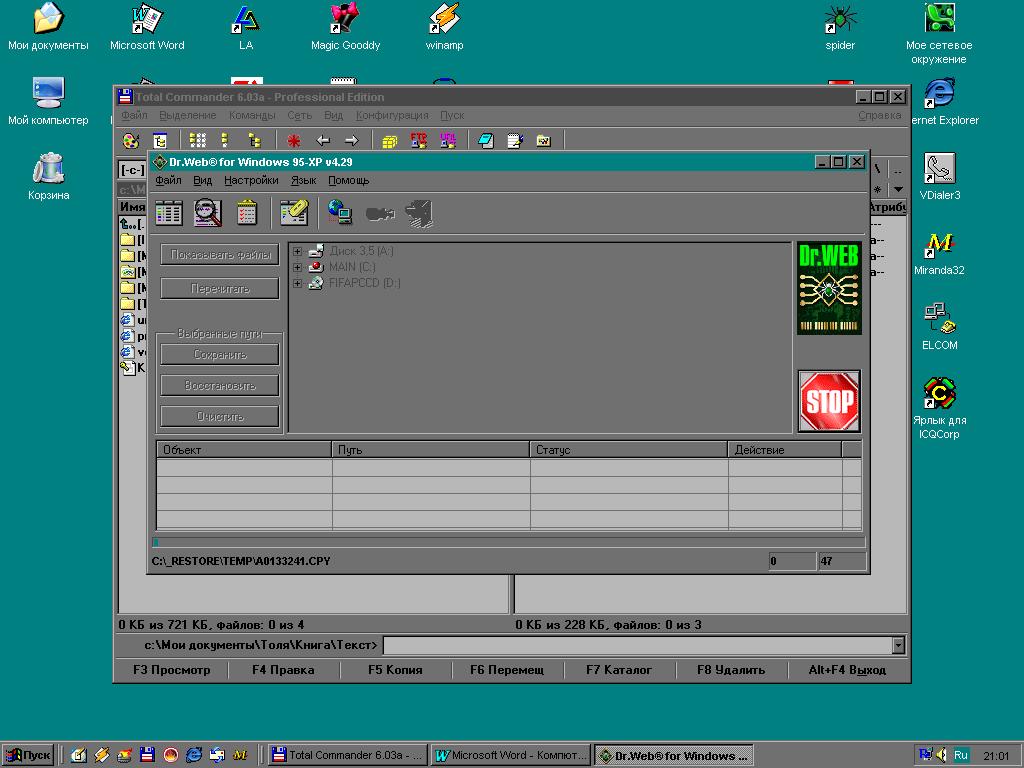Click the green Dr.WEB spider logo
Screen dimensions: 1024x768
[x=829, y=288]
